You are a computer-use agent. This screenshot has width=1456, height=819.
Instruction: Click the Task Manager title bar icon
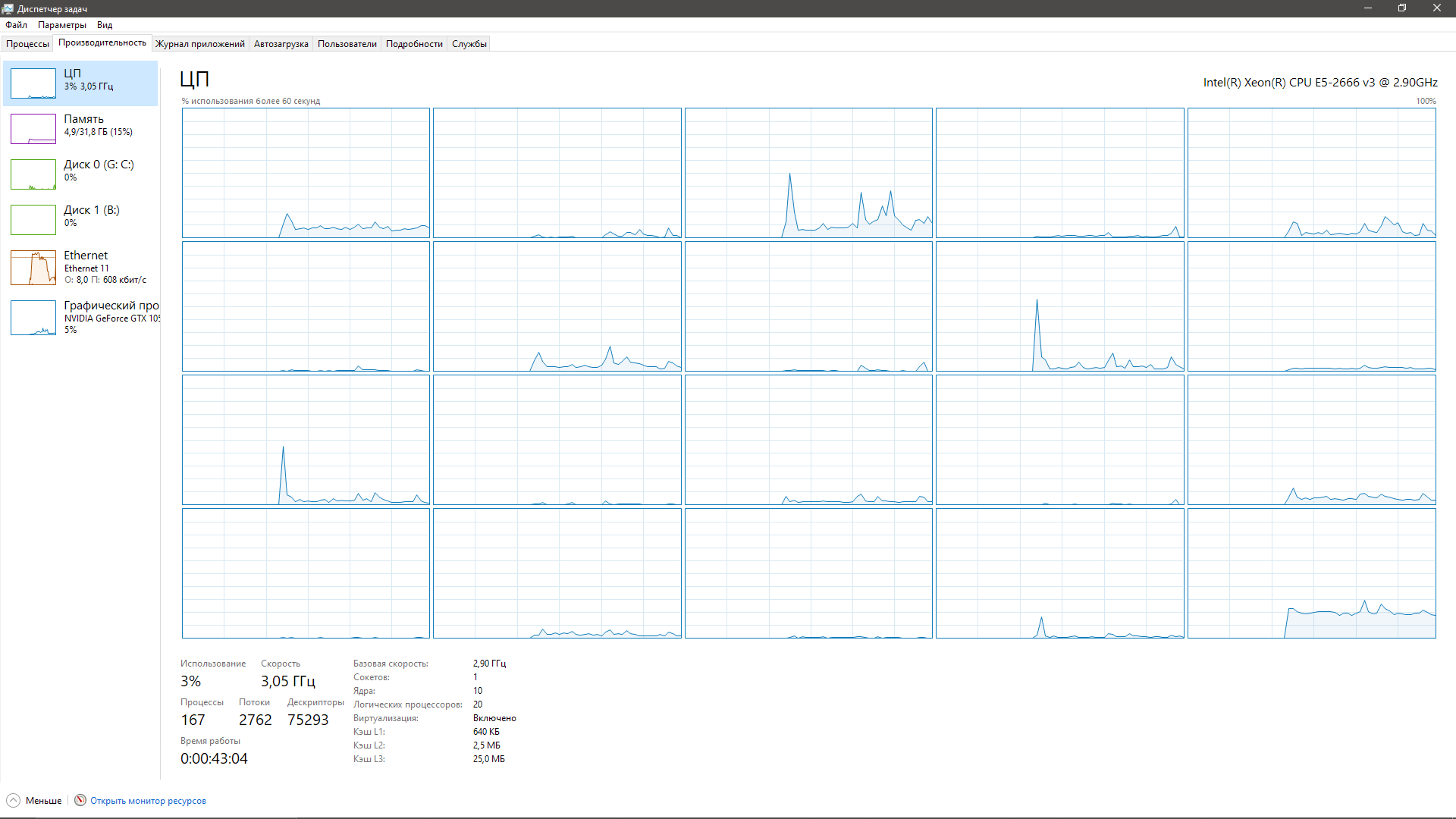tap(8, 8)
